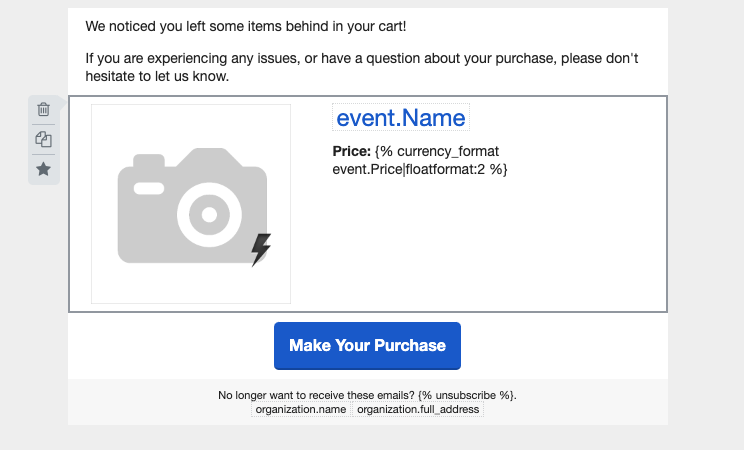Duplicate the selected block using copy icon
744x450 pixels.
44,139
